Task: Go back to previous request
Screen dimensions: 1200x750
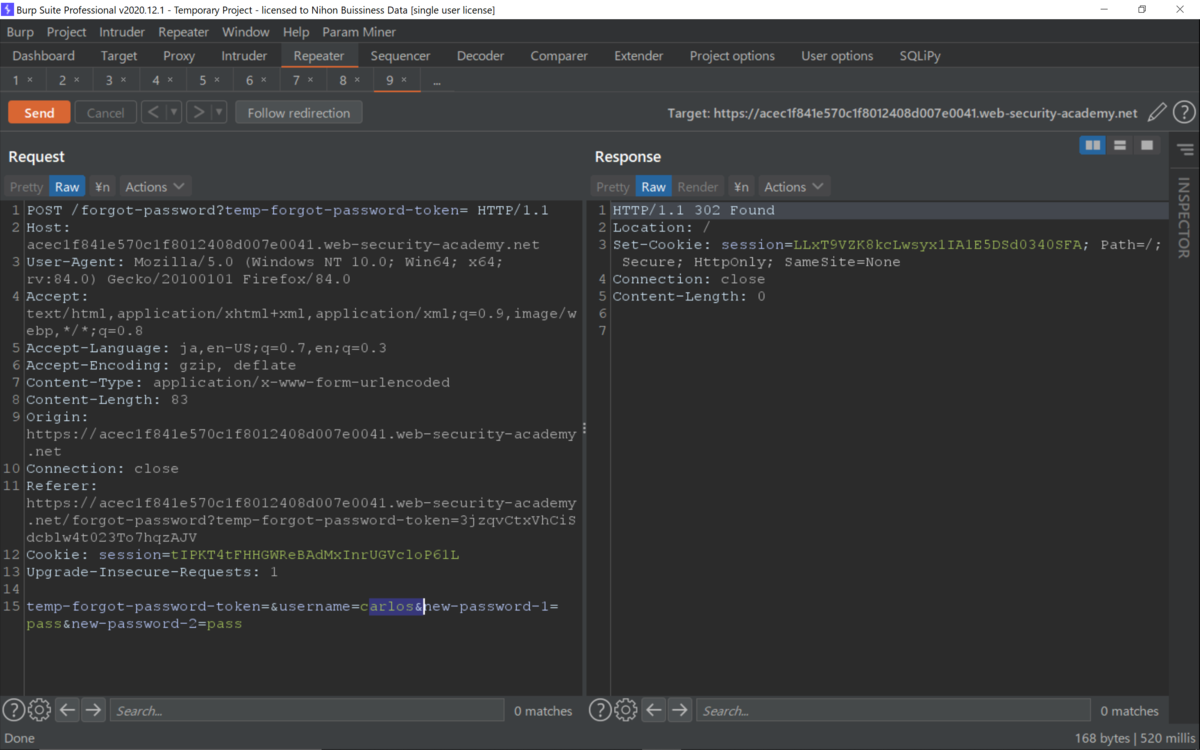Action: point(153,113)
